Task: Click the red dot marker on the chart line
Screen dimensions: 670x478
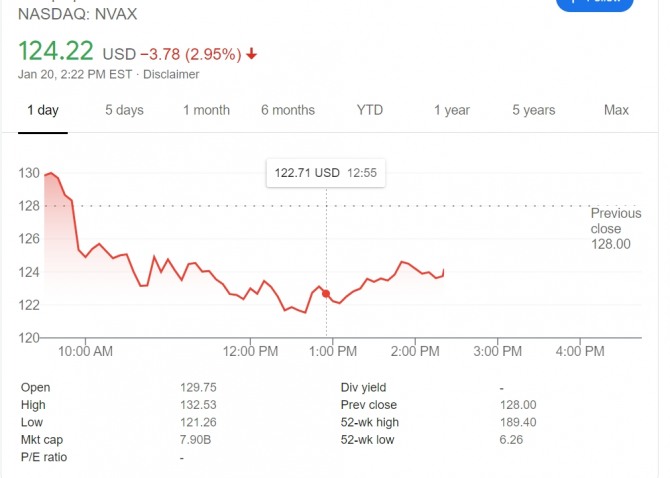Action: [x=327, y=293]
